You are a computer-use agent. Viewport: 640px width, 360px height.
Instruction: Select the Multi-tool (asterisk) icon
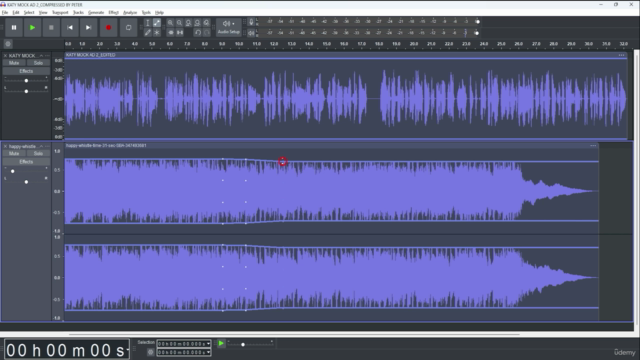(157, 32)
